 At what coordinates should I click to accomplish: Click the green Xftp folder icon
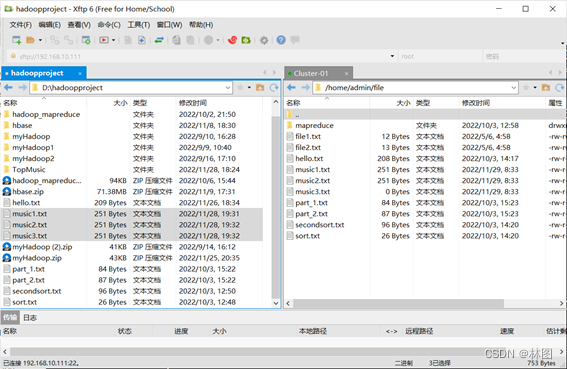[x=246, y=40]
